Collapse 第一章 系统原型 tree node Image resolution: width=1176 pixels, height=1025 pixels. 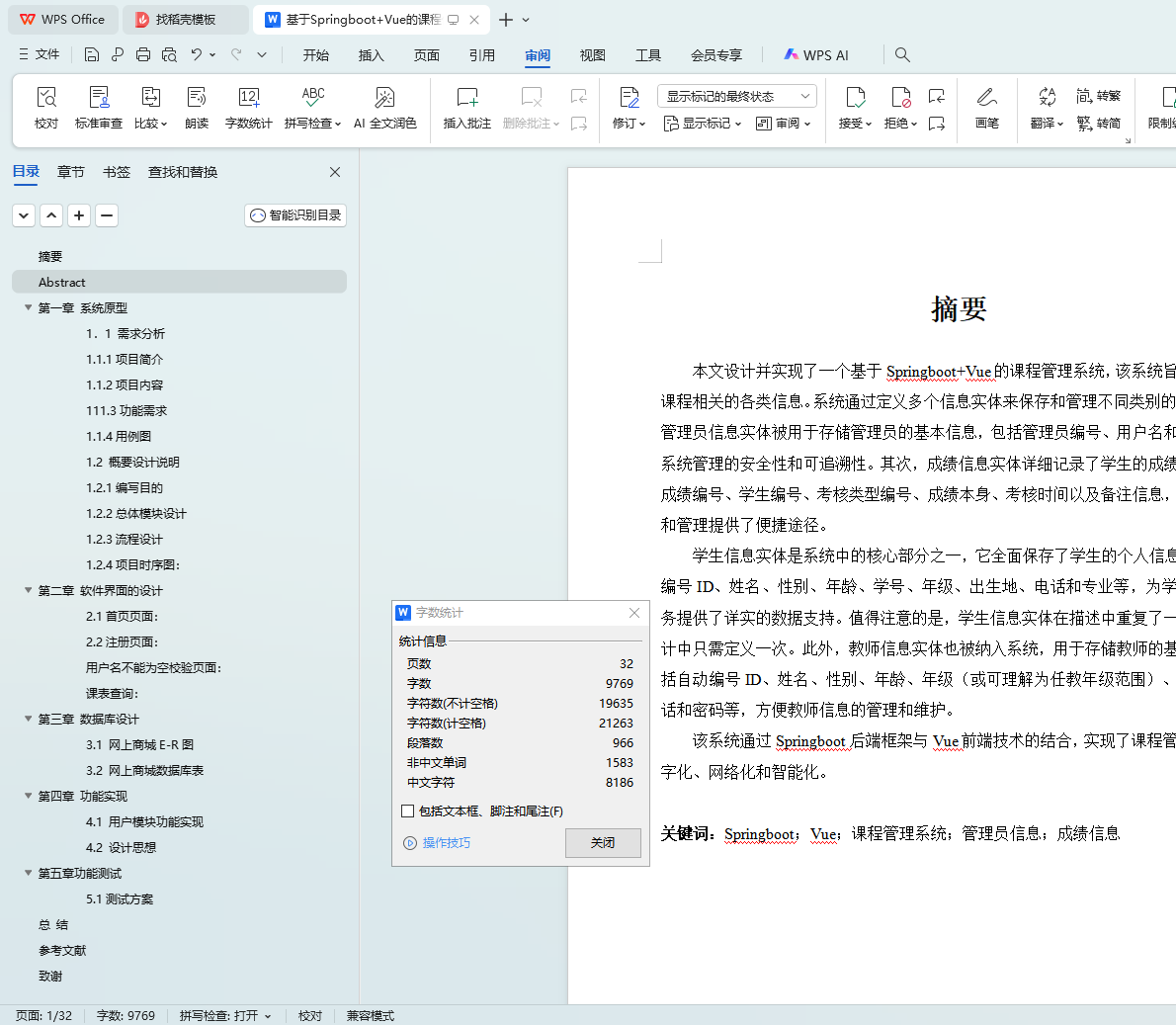tap(29, 307)
